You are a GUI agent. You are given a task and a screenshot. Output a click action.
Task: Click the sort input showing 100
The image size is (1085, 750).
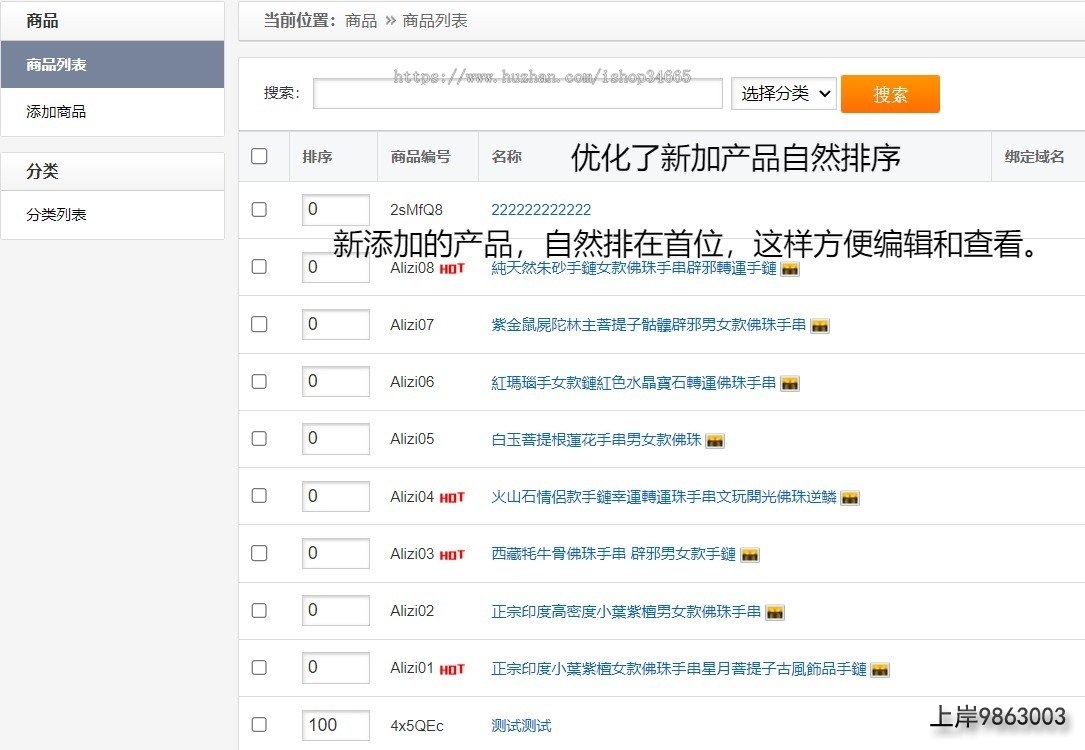coord(335,725)
